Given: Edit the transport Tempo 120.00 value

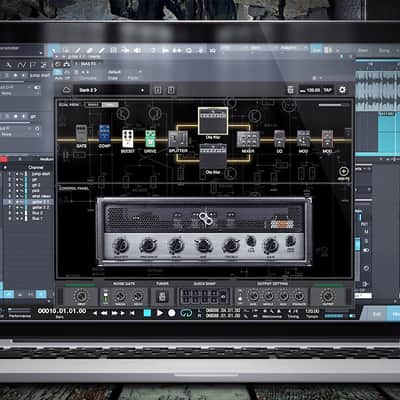Looking at the screenshot, I should tap(312, 311).
